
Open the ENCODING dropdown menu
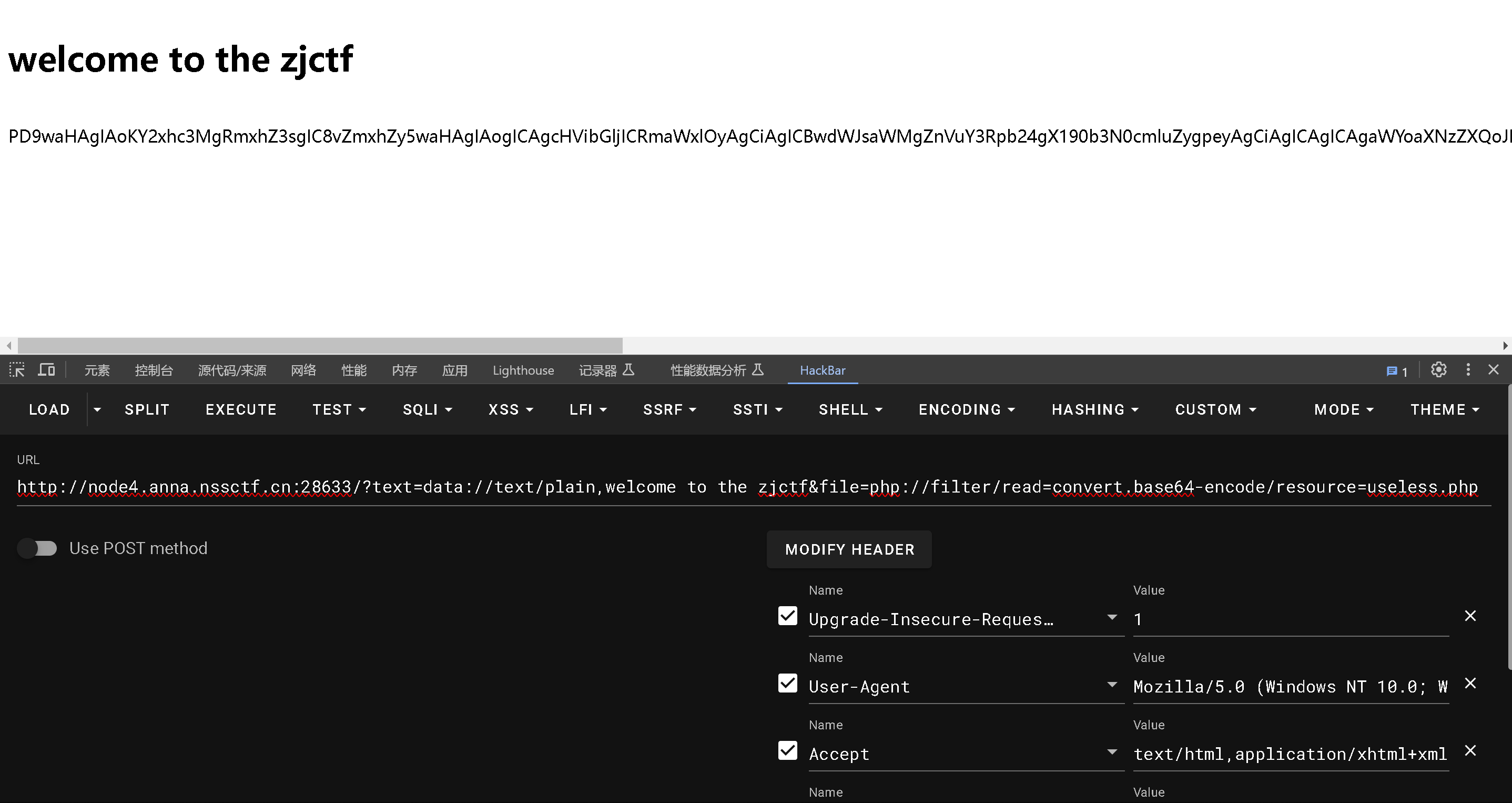[x=966, y=409]
